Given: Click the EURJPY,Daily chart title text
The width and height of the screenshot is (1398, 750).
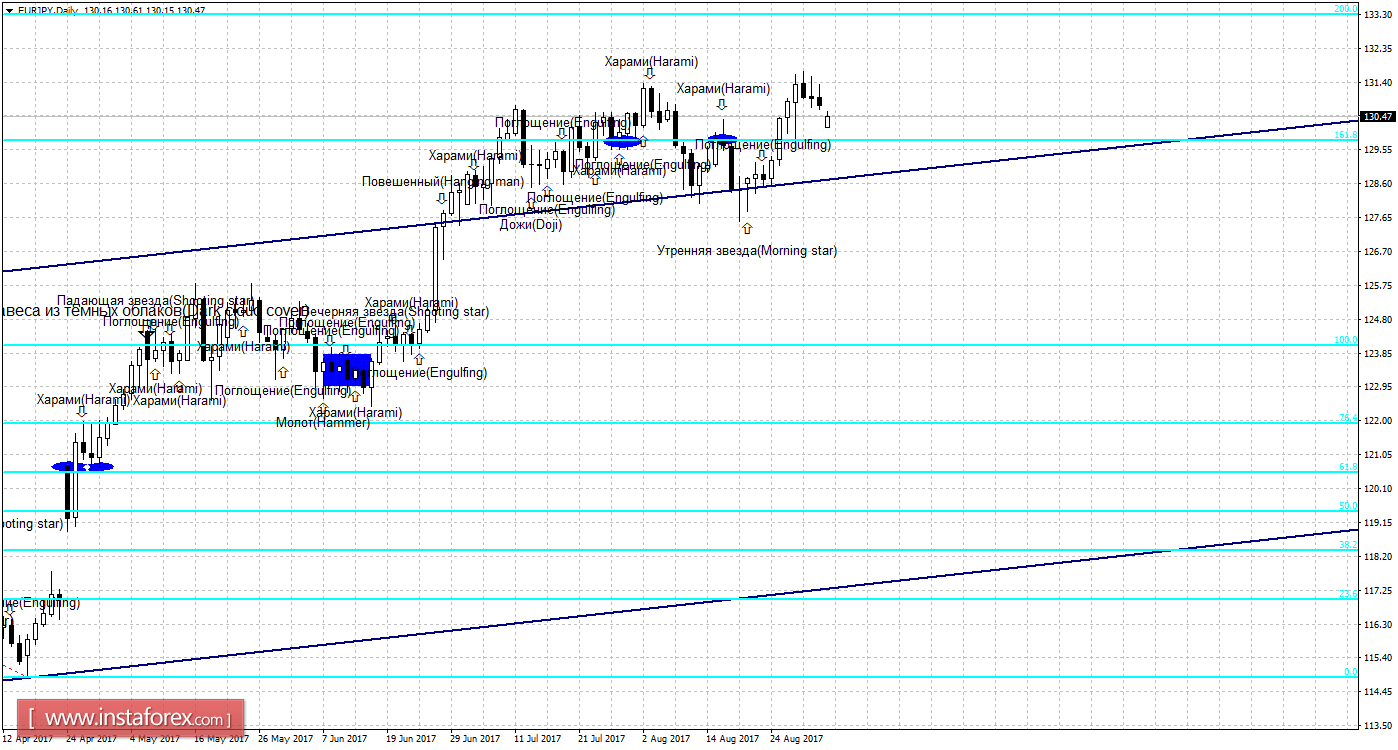Looking at the screenshot, I should (x=49, y=10).
